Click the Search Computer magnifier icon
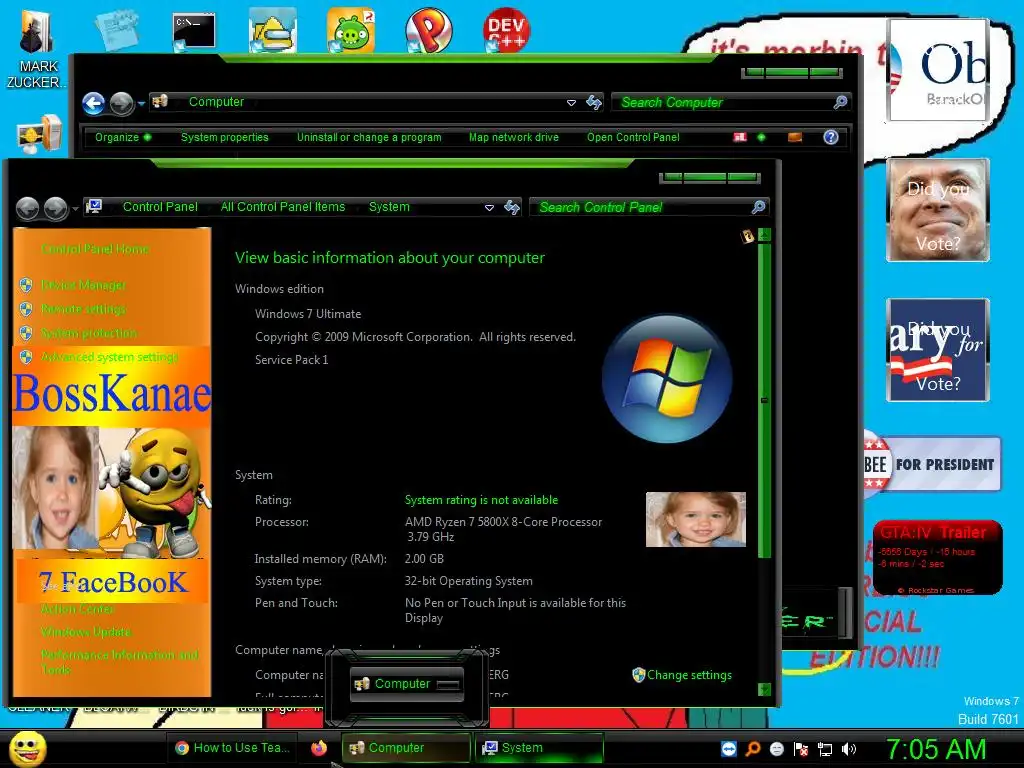 click(840, 102)
